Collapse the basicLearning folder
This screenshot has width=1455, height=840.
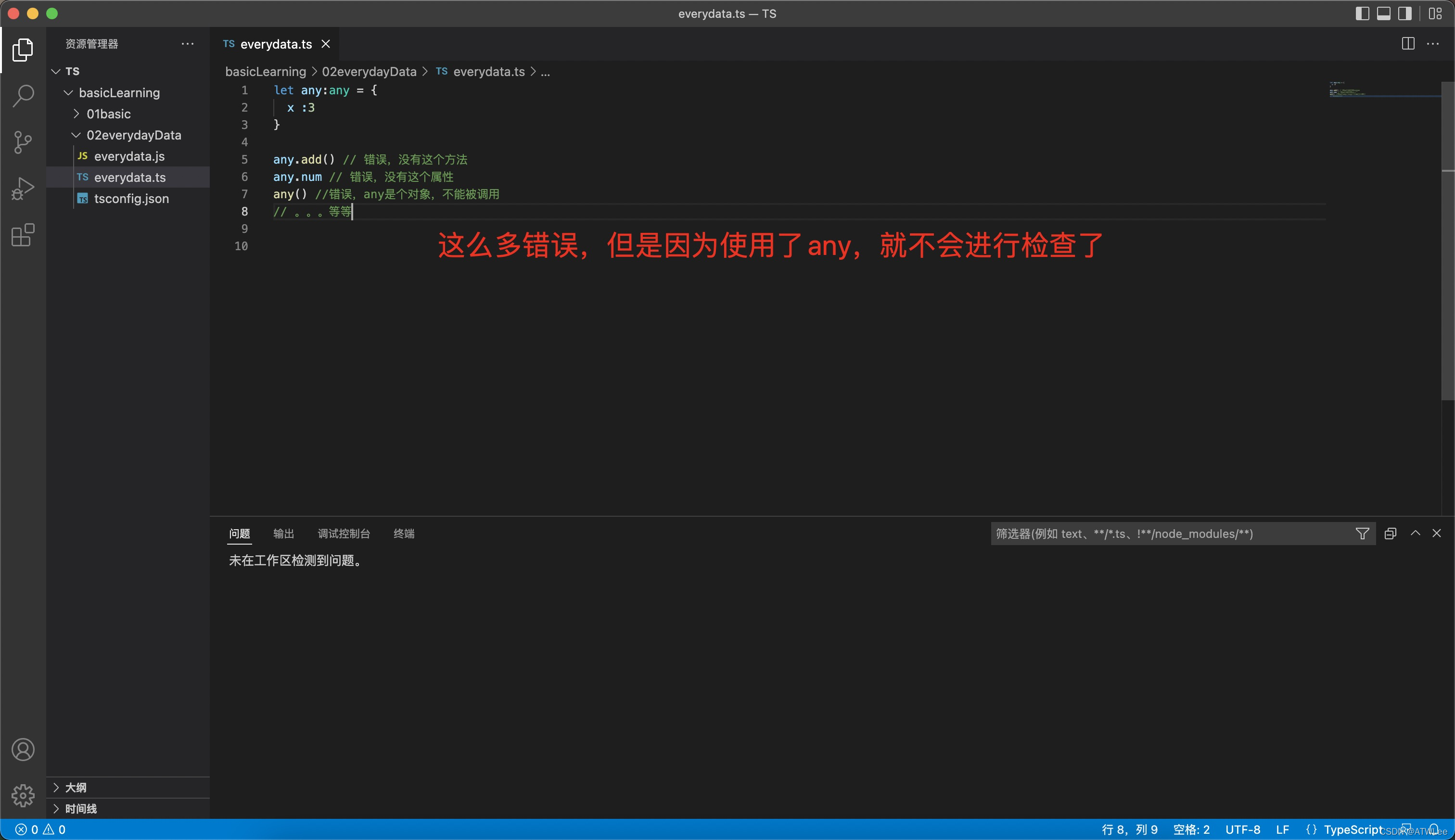coord(68,92)
